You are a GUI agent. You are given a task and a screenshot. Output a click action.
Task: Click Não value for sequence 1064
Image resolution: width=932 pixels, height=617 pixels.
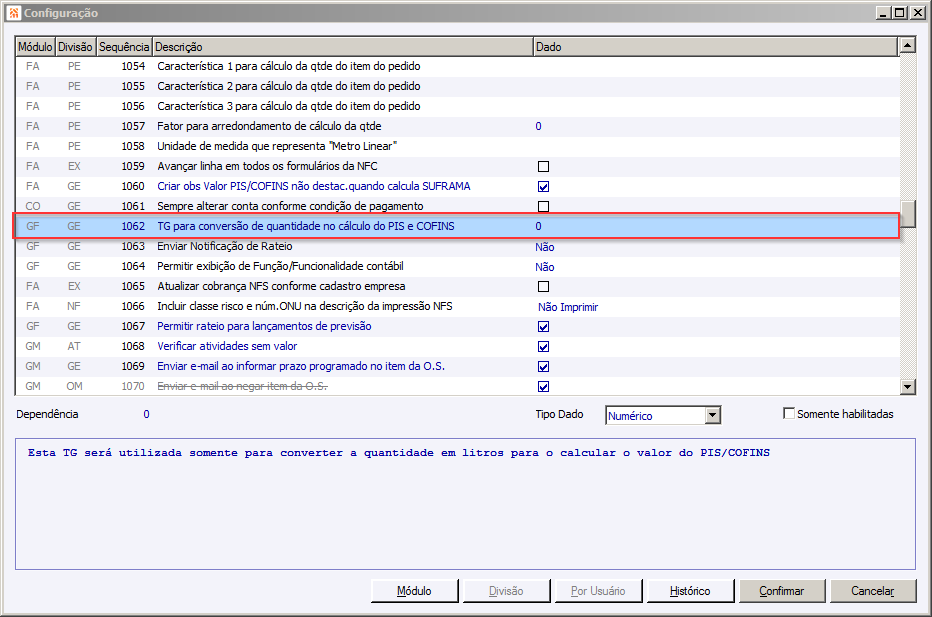[544, 267]
